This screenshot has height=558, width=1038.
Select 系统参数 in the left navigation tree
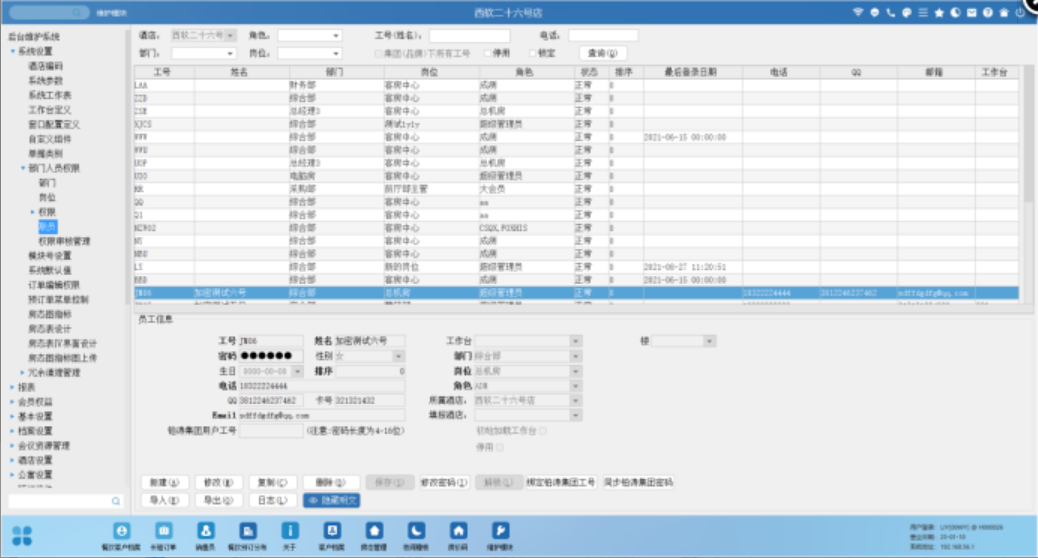[45, 80]
